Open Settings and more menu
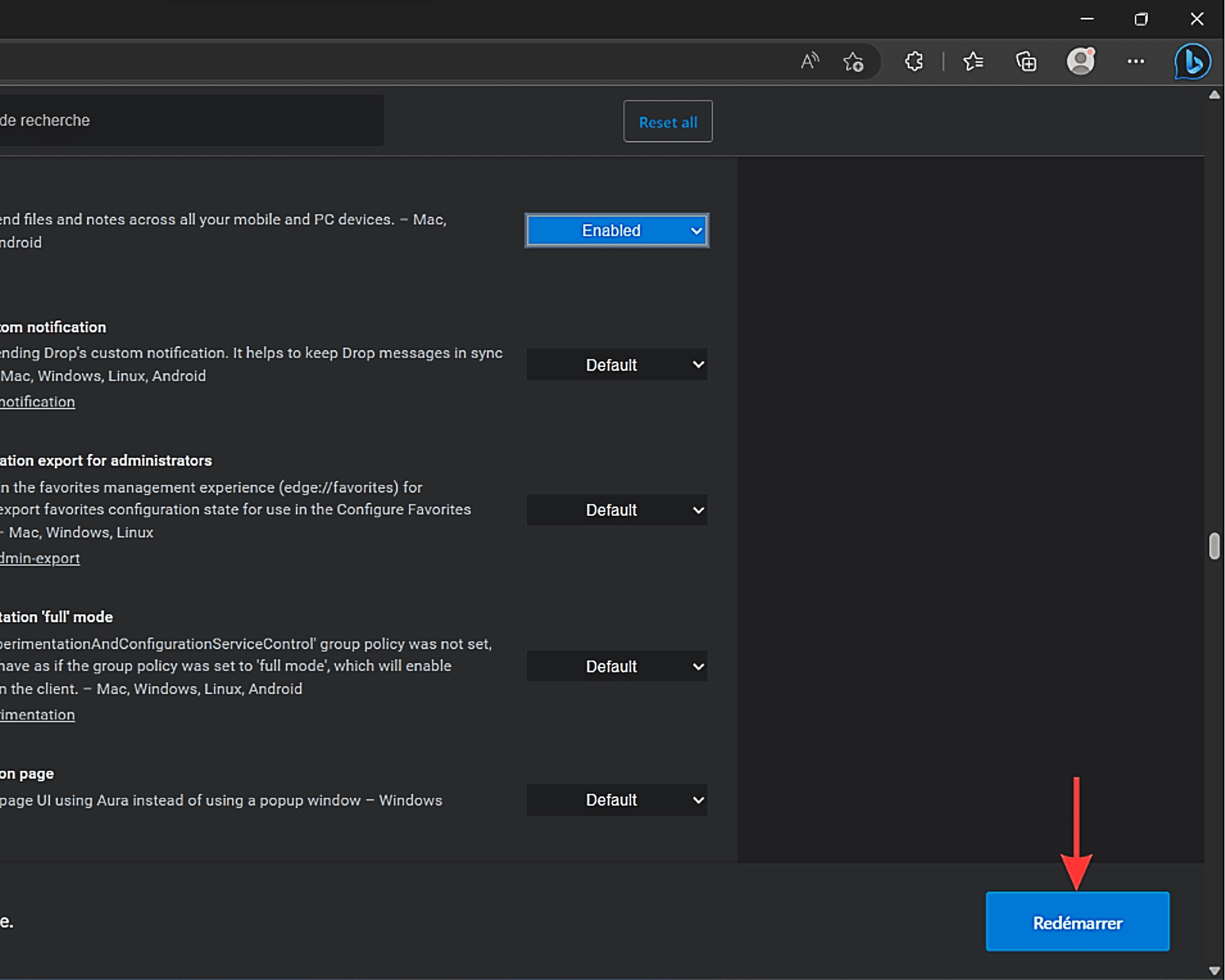This screenshot has width=1225, height=980. pyautogui.click(x=1136, y=61)
